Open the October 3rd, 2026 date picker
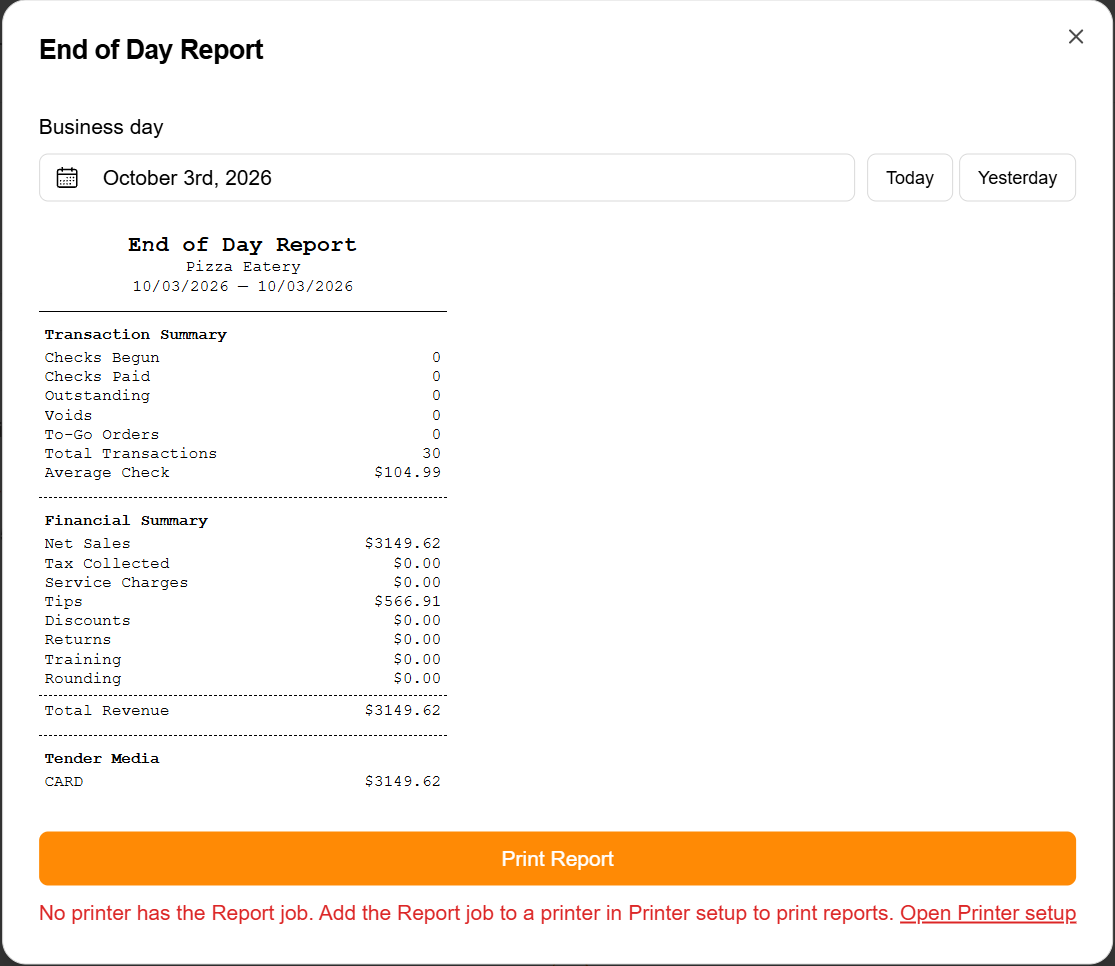Screen dimensions: 1115x966 (447, 178)
